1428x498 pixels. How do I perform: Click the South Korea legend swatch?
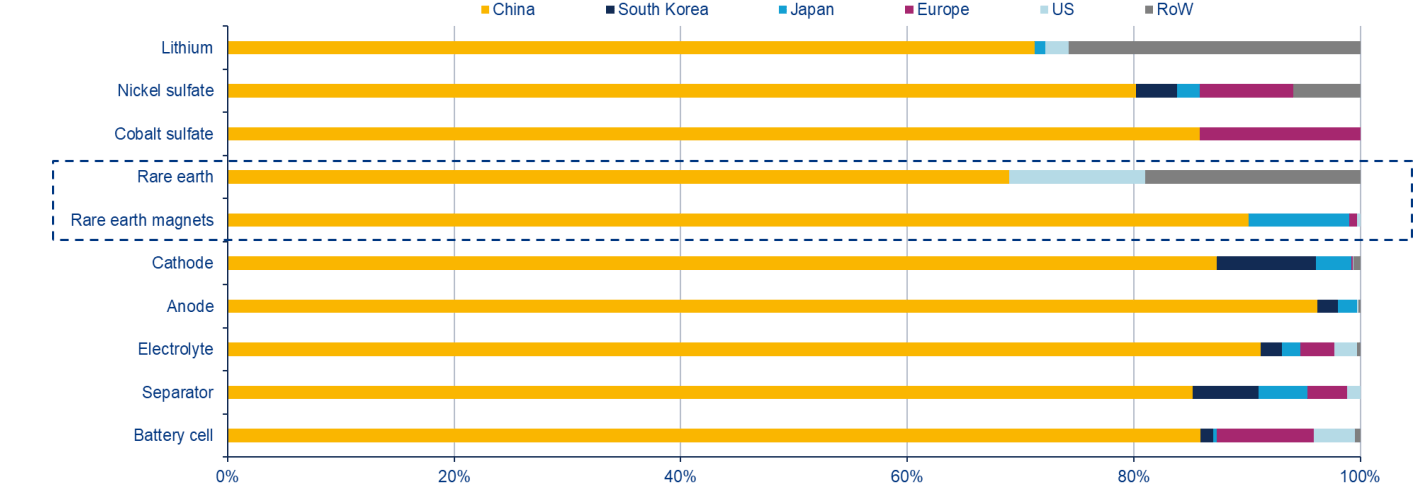609,10
